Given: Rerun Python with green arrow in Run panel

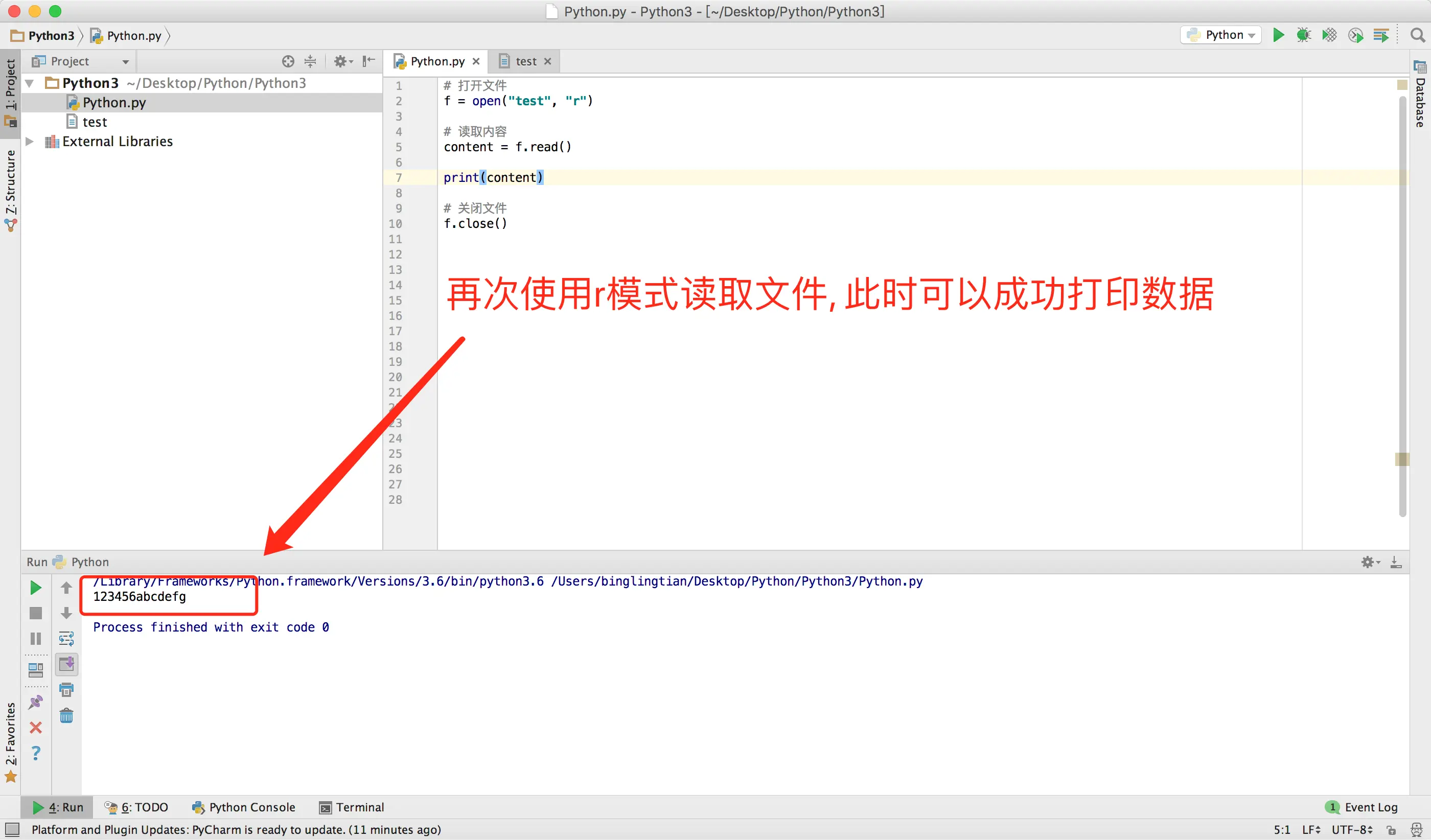Looking at the screenshot, I should coord(35,588).
